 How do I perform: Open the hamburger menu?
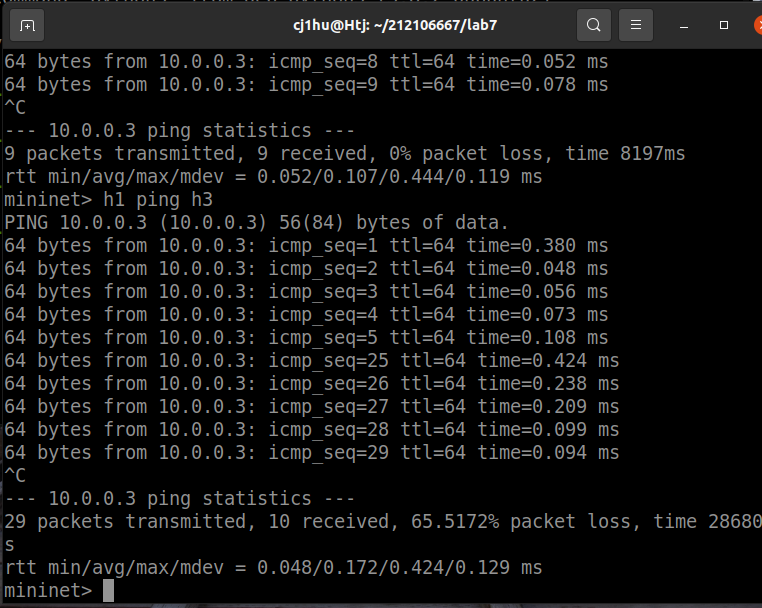636,25
